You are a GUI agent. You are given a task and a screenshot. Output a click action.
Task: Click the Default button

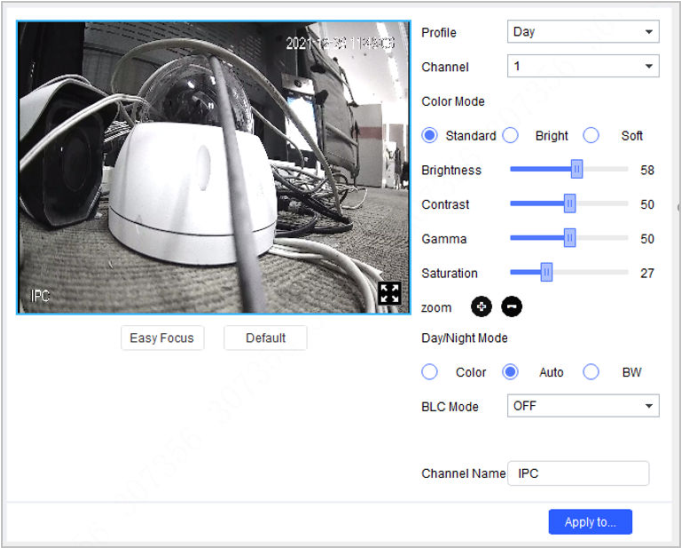pos(266,338)
